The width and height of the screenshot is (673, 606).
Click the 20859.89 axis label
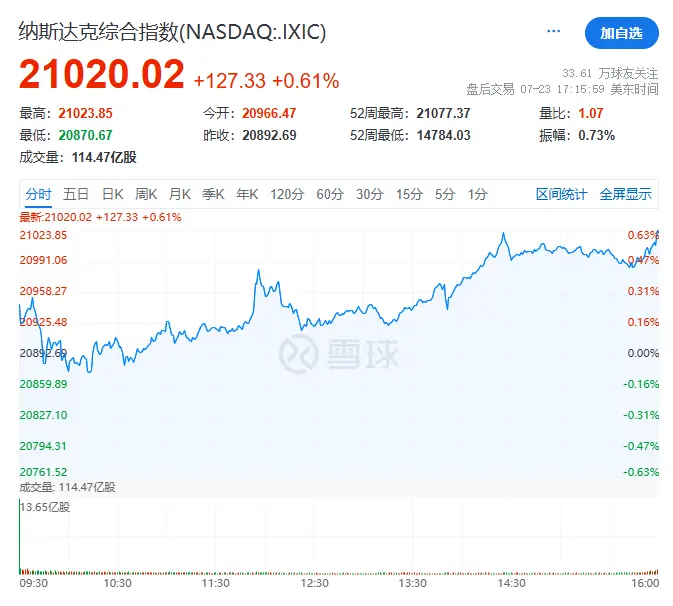pyautogui.click(x=43, y=384)
